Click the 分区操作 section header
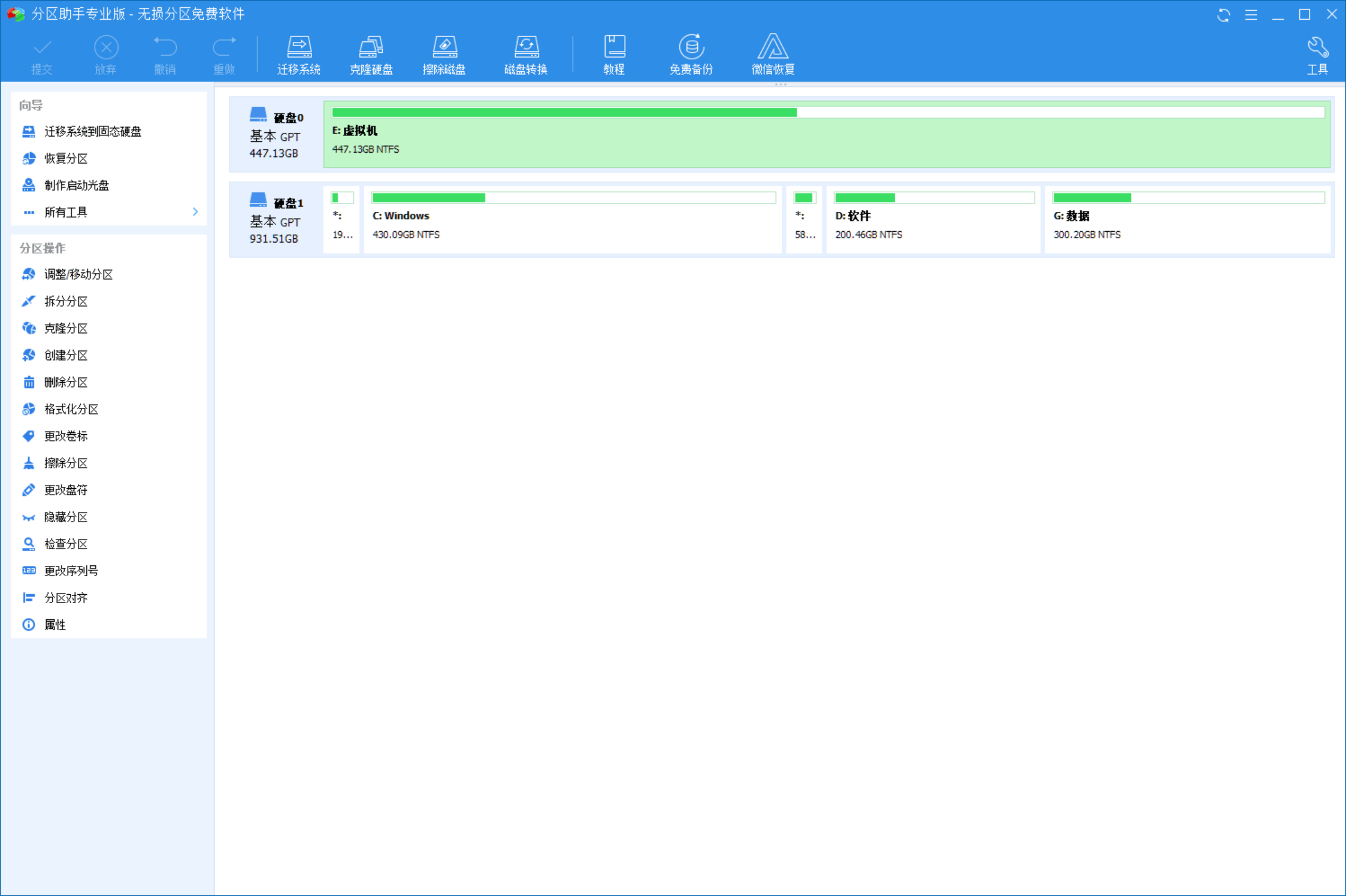1346x896 pixels. pos(43,248)
